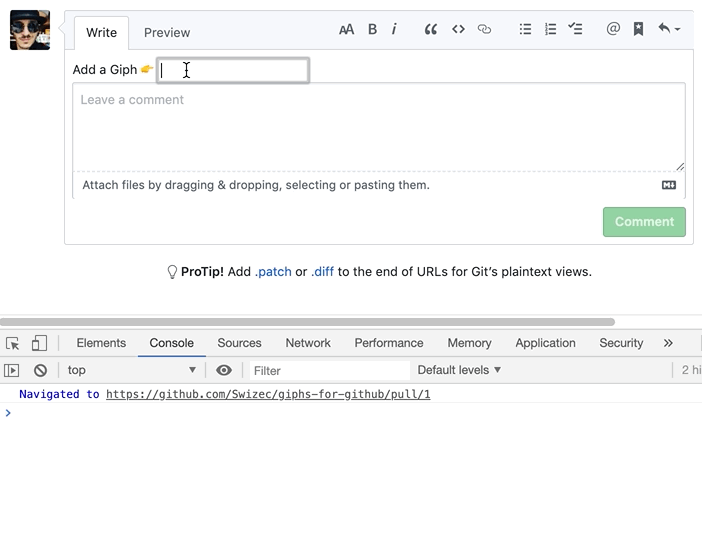This screenshot has height=559, width=702.
Task: Switch to the Write tab
Action: point(102,33)
